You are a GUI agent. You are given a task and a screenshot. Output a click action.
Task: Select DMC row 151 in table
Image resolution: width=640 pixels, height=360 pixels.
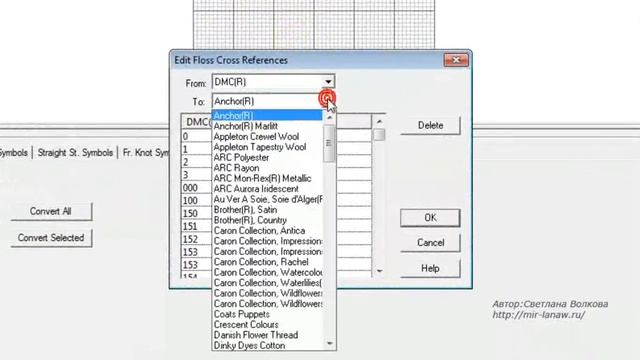[196, 227]
